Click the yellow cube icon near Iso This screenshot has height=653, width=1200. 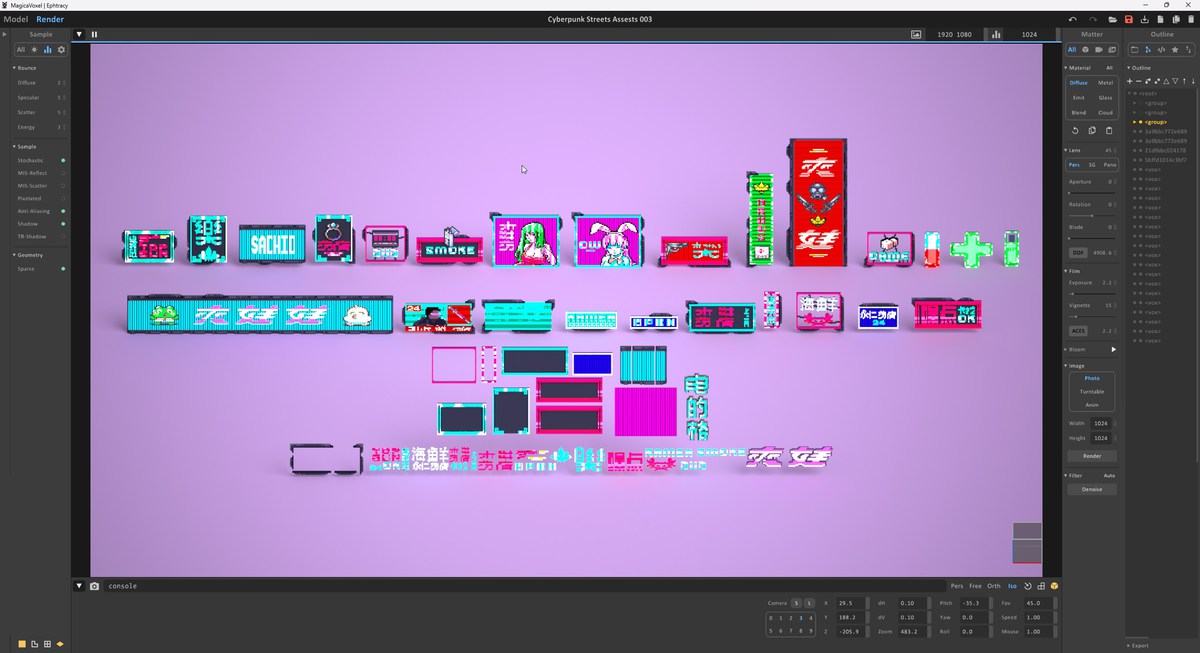(1054, 585)
